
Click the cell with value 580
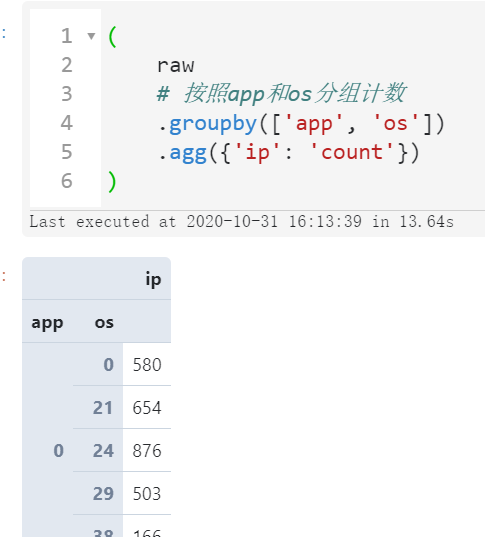[147, 364]
